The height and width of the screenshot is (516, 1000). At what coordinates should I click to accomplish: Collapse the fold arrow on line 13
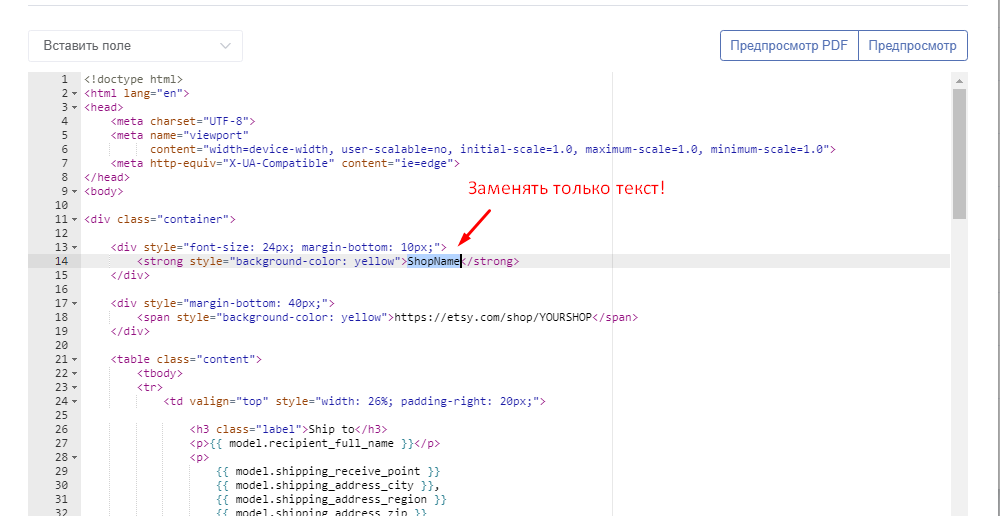[75, 247]
